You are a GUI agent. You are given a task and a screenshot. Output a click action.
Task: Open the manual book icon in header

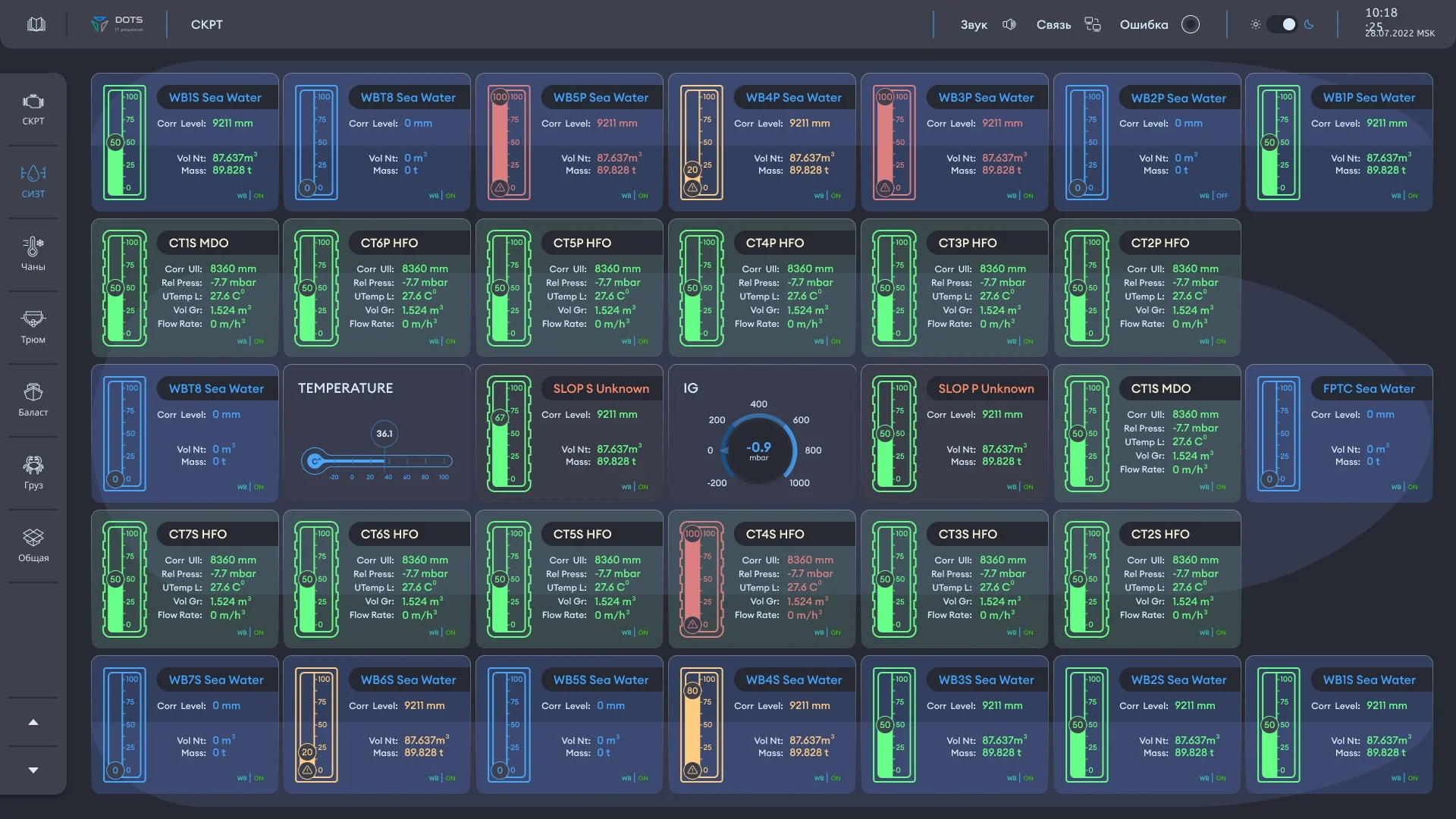tap(36, 24)
